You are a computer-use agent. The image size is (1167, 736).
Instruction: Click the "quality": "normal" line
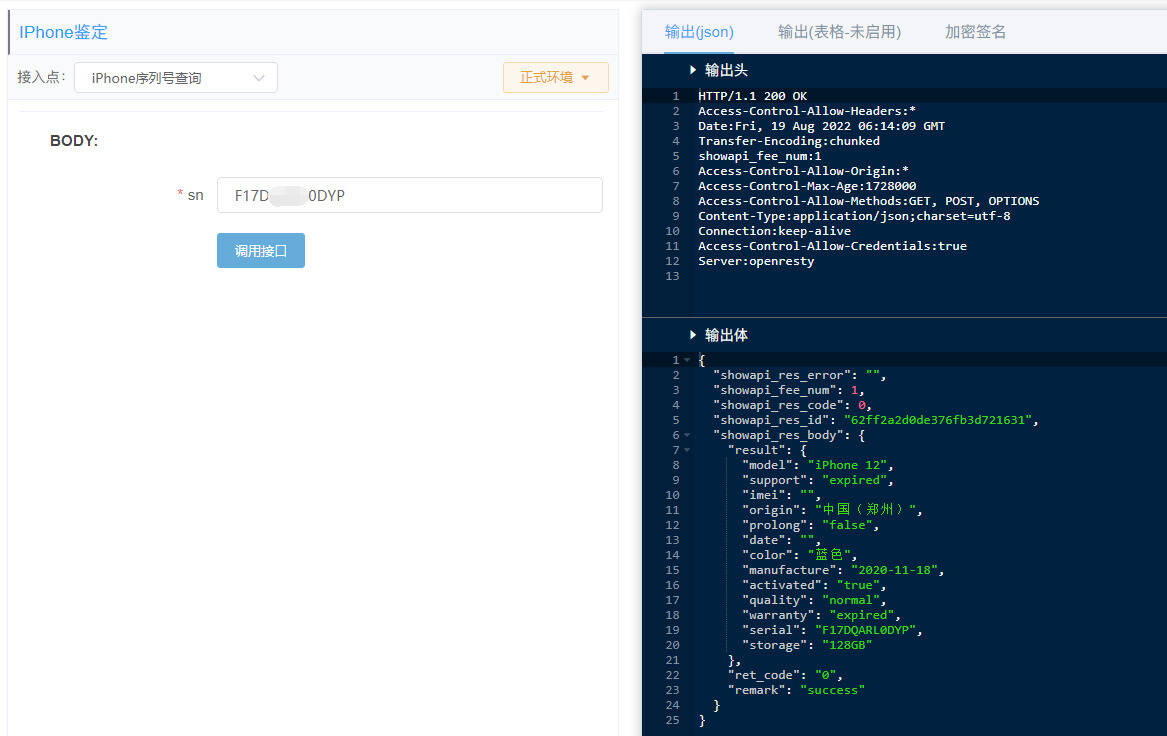814,600
